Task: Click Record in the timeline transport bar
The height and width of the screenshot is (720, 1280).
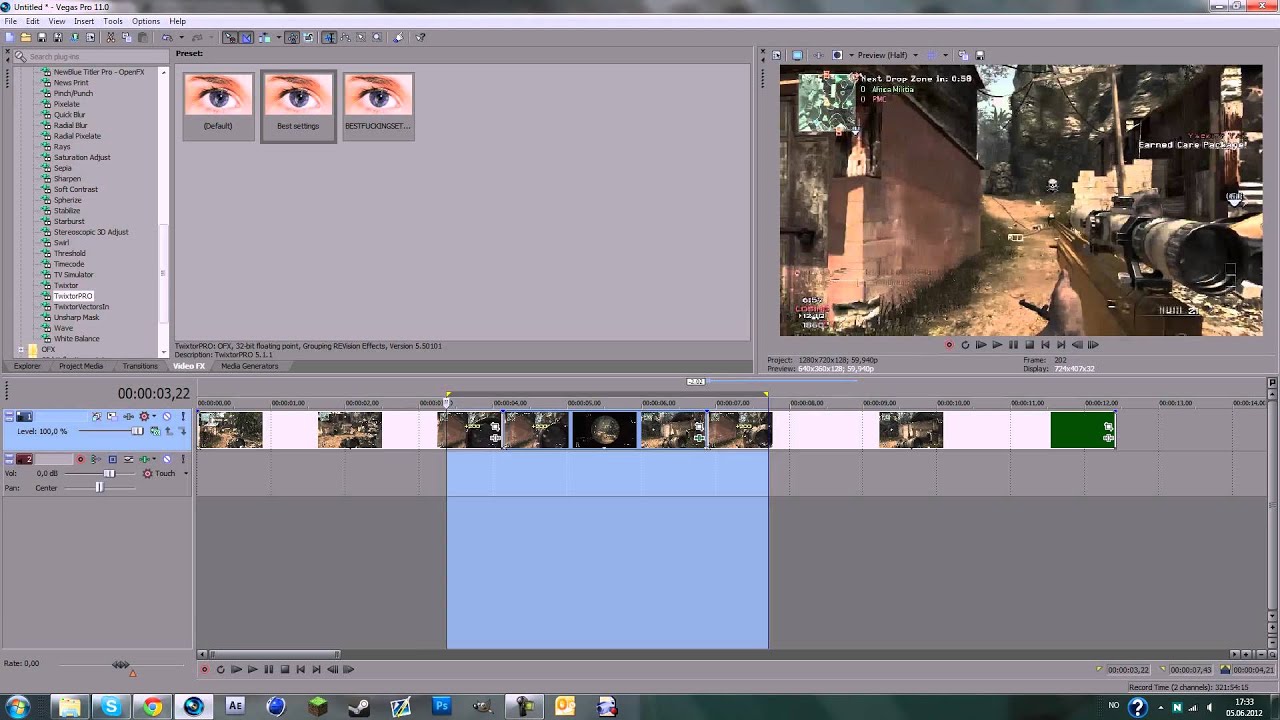Action: pyautogui.click(x=204, y=670)
